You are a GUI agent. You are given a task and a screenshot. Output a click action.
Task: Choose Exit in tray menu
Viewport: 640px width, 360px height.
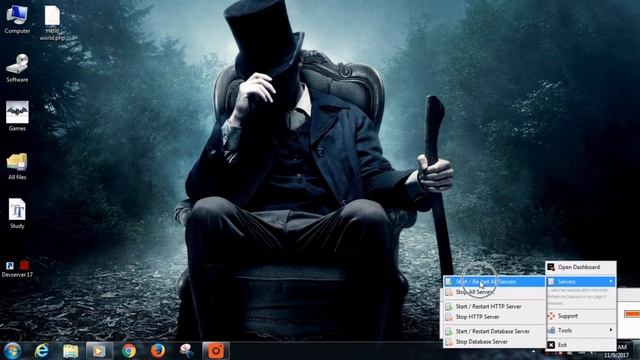[x=581, y=345]
